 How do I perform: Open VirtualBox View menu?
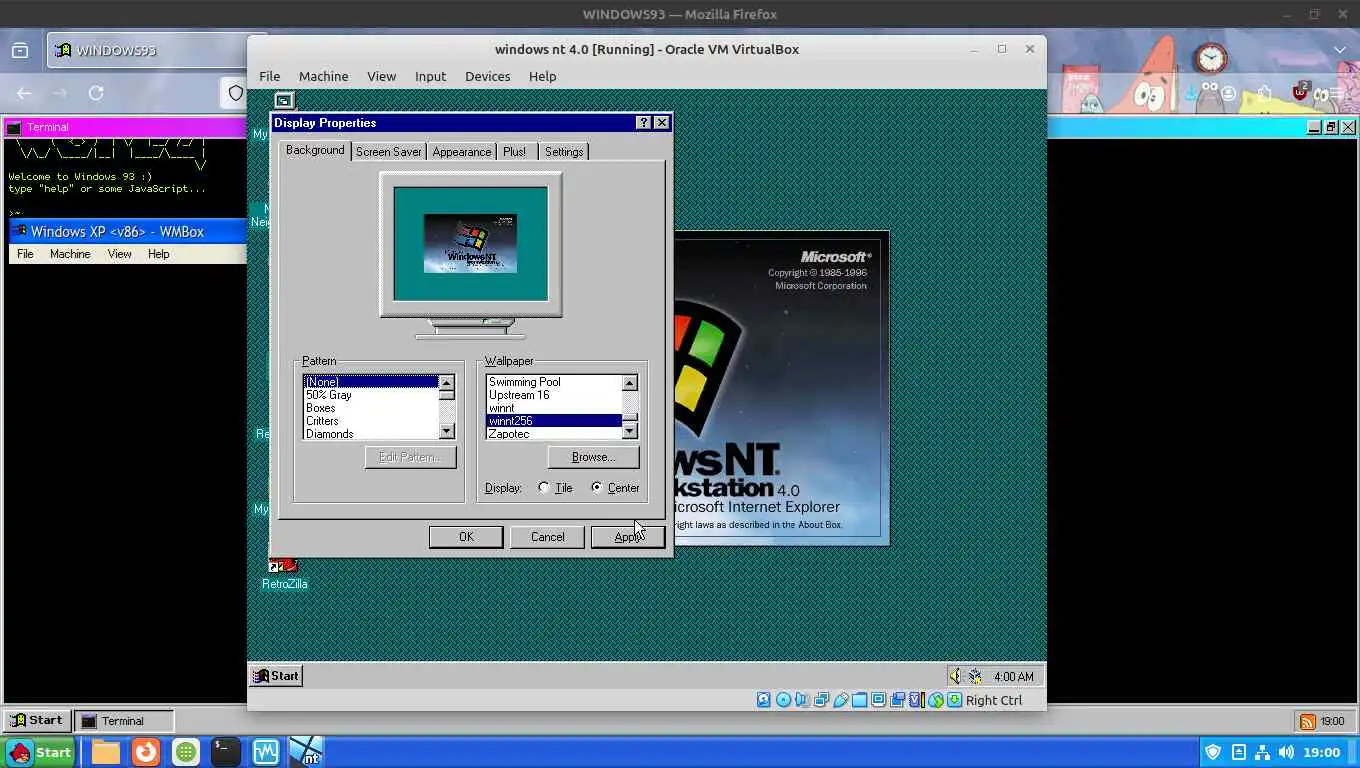[381, 76]
